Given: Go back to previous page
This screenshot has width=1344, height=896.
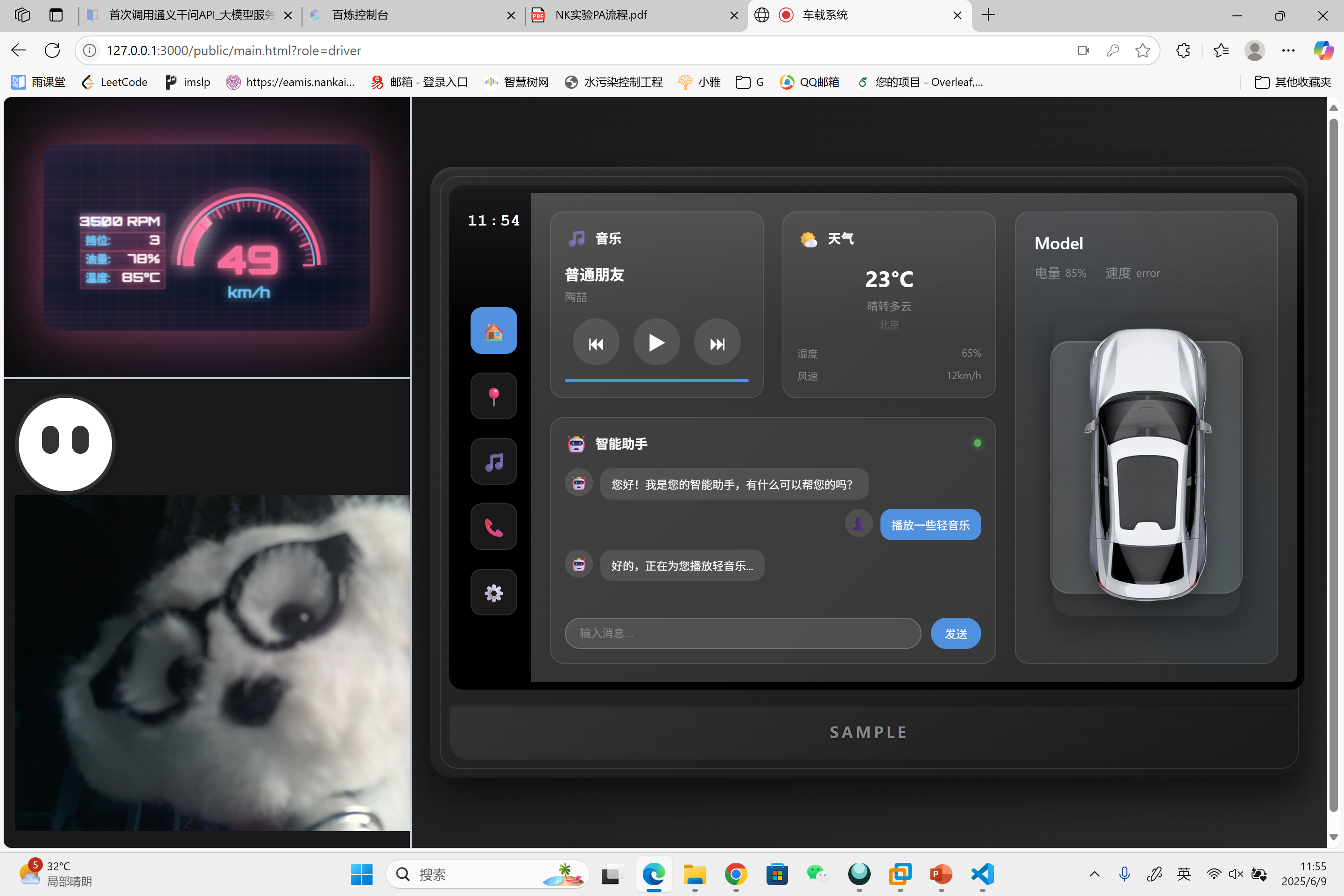Looking at the screenshot, I should 19,50.
